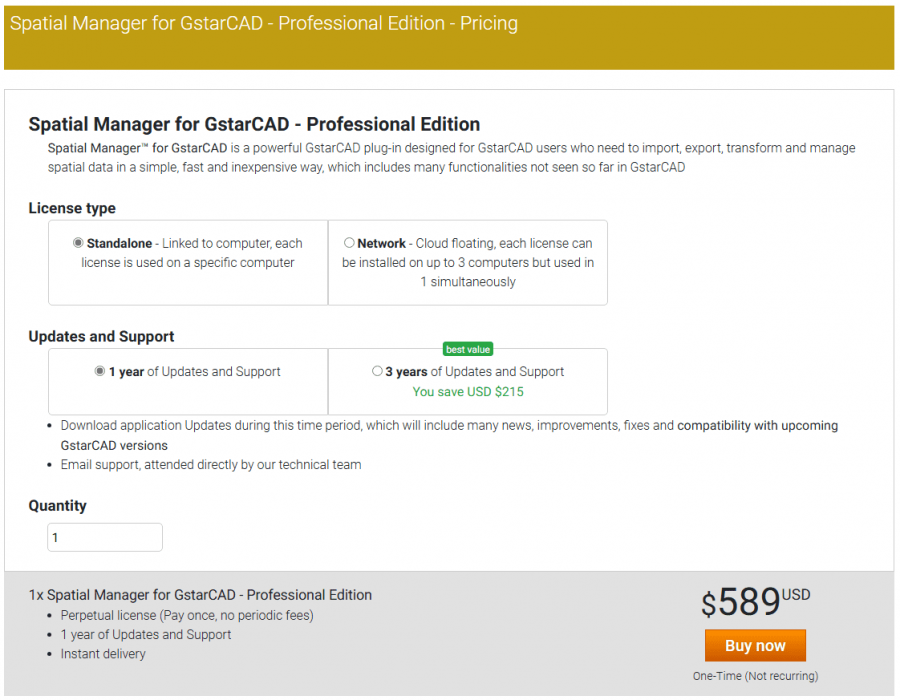The height and width of the screenshot is (700, 900).
Task: Choose 1 year of Updates and Support
Action: 99,371
